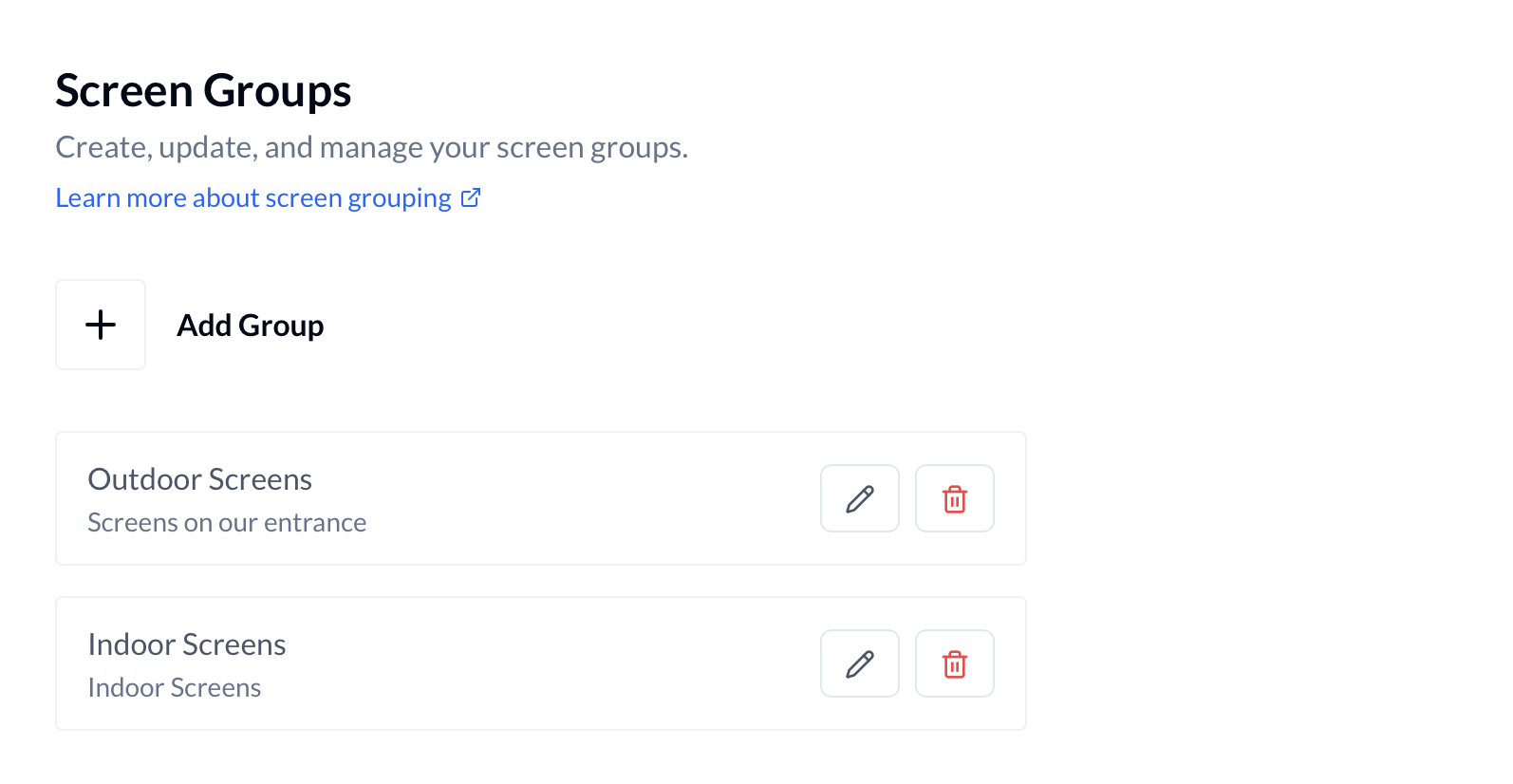Screen dimensions: 1513x784
Task: Click the word grouping in the help link
Action: point(399,198)
